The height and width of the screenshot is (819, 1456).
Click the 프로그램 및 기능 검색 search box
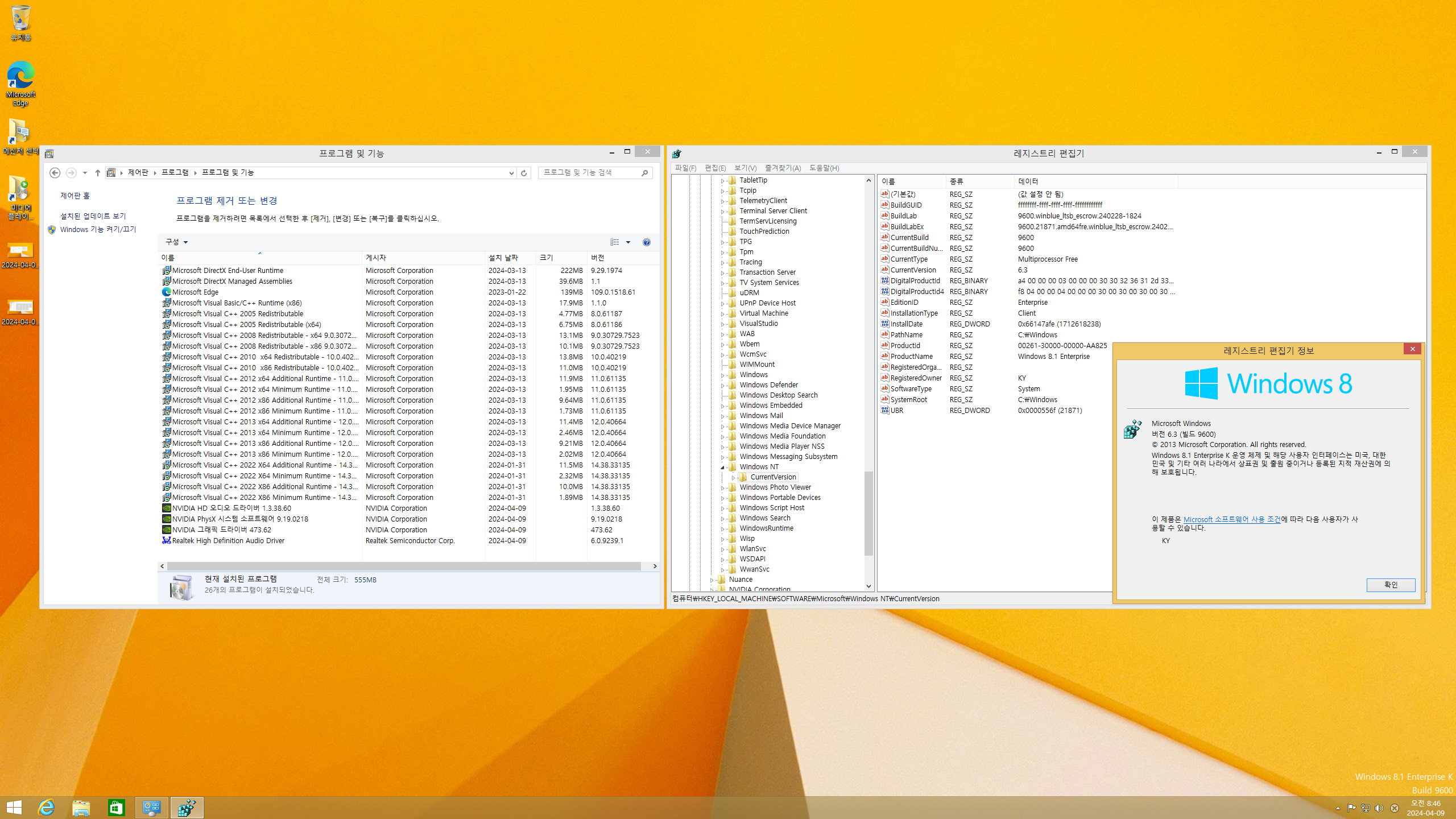(589, 173)
